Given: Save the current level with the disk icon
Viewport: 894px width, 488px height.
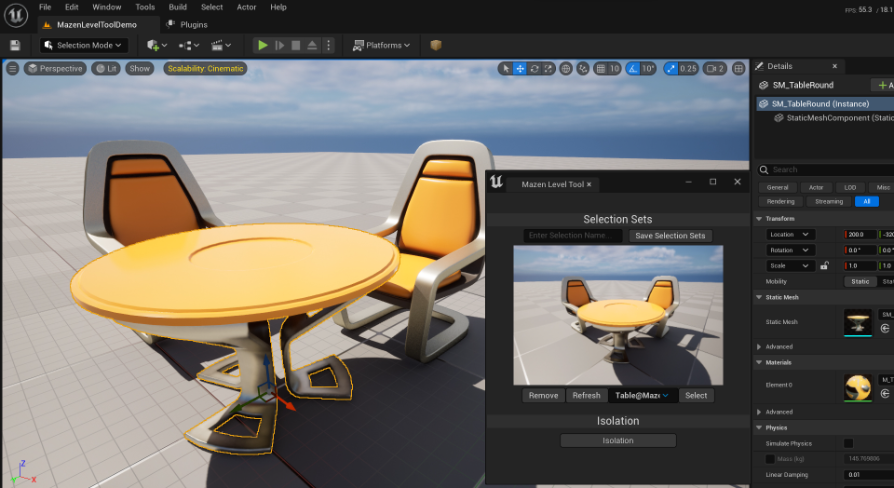Looking at the screenshot, I should [x=15, y=45].
